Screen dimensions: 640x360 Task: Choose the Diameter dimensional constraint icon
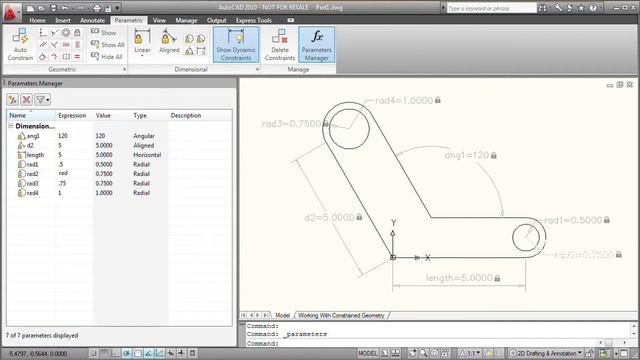201,39
